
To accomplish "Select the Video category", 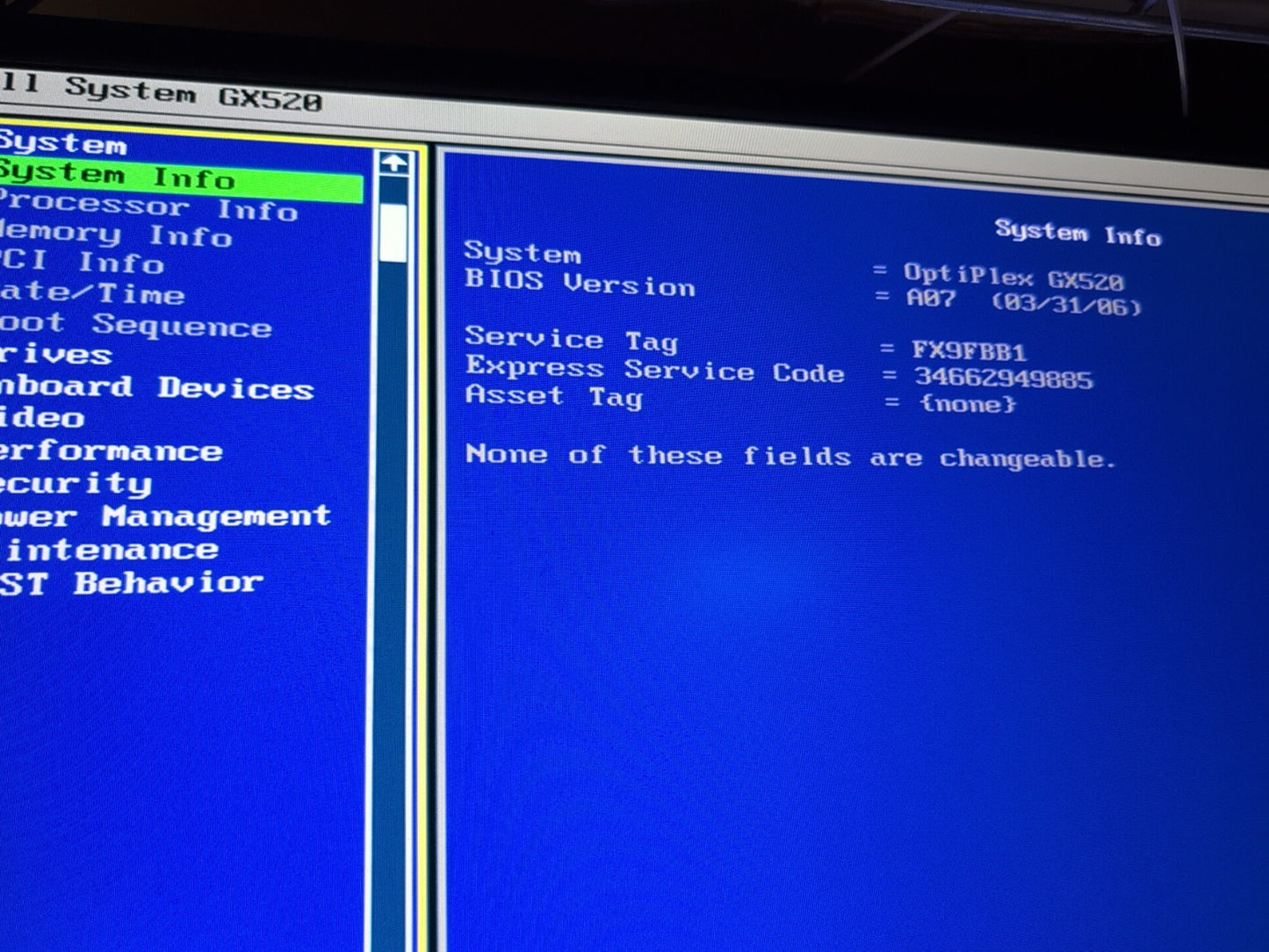I will coord(42,417).
